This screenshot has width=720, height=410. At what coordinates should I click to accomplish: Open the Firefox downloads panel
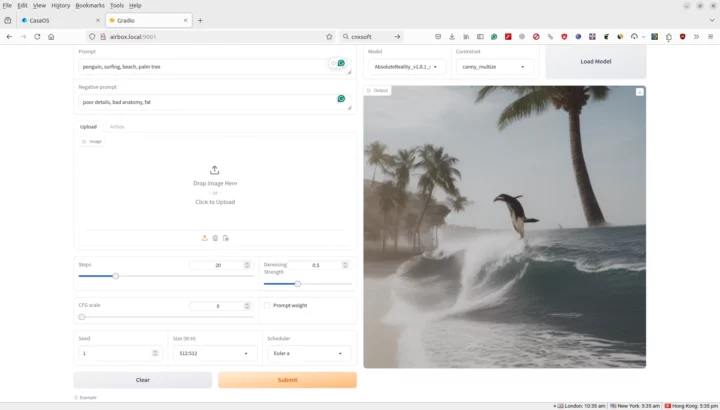452,37
